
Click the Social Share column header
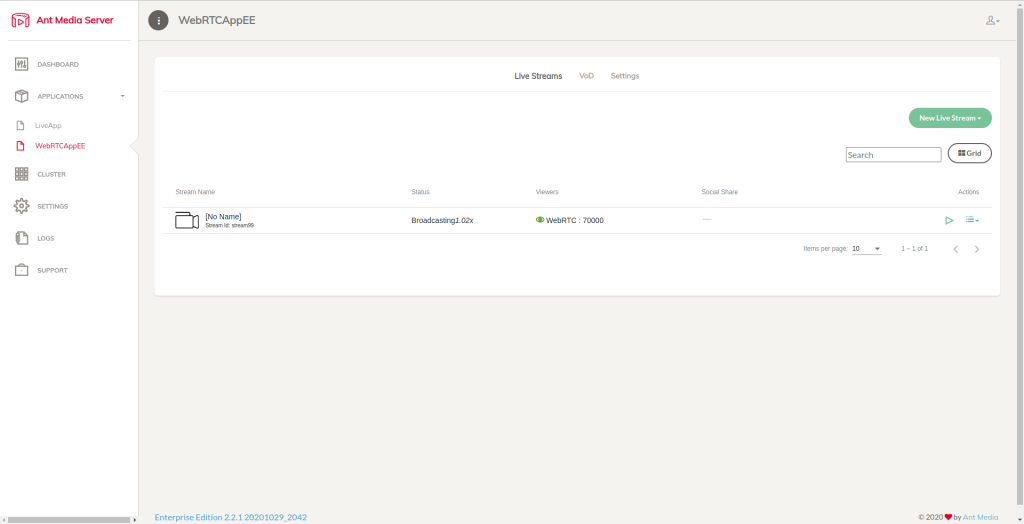[x=720, y=191]
